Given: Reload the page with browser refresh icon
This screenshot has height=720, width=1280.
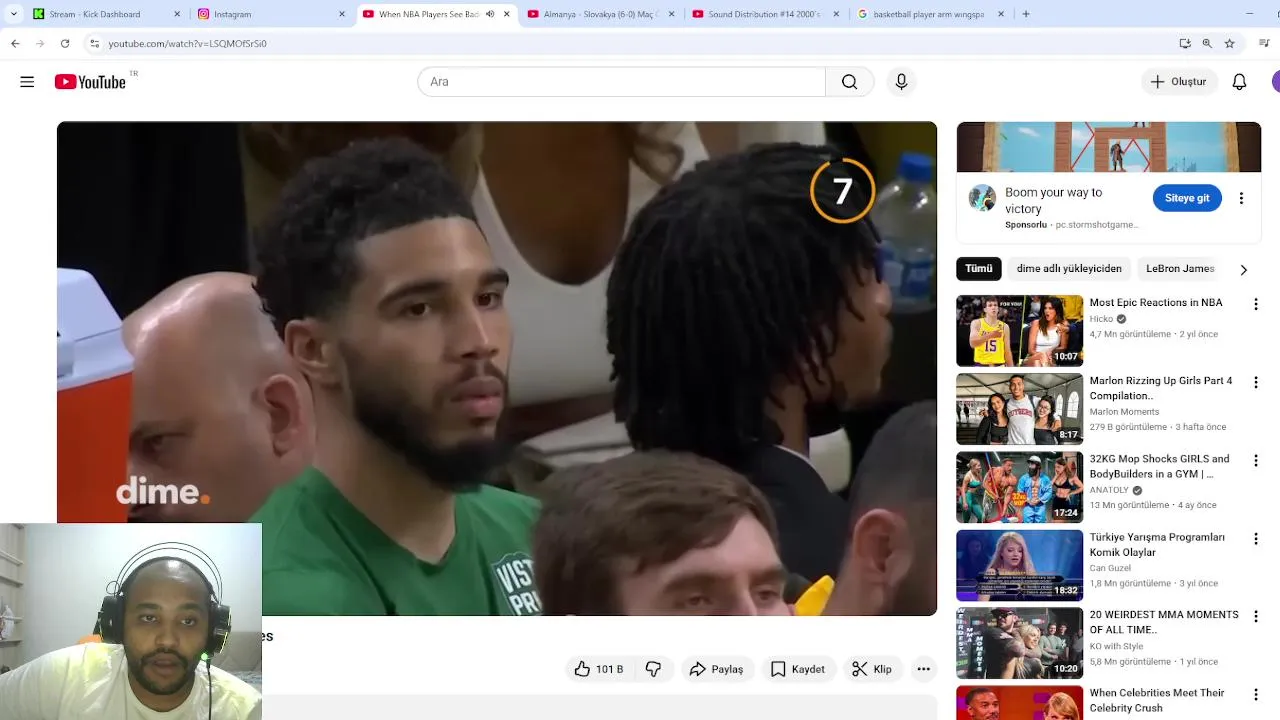Looking at the screenshot, I should click(x=65, y=43).
